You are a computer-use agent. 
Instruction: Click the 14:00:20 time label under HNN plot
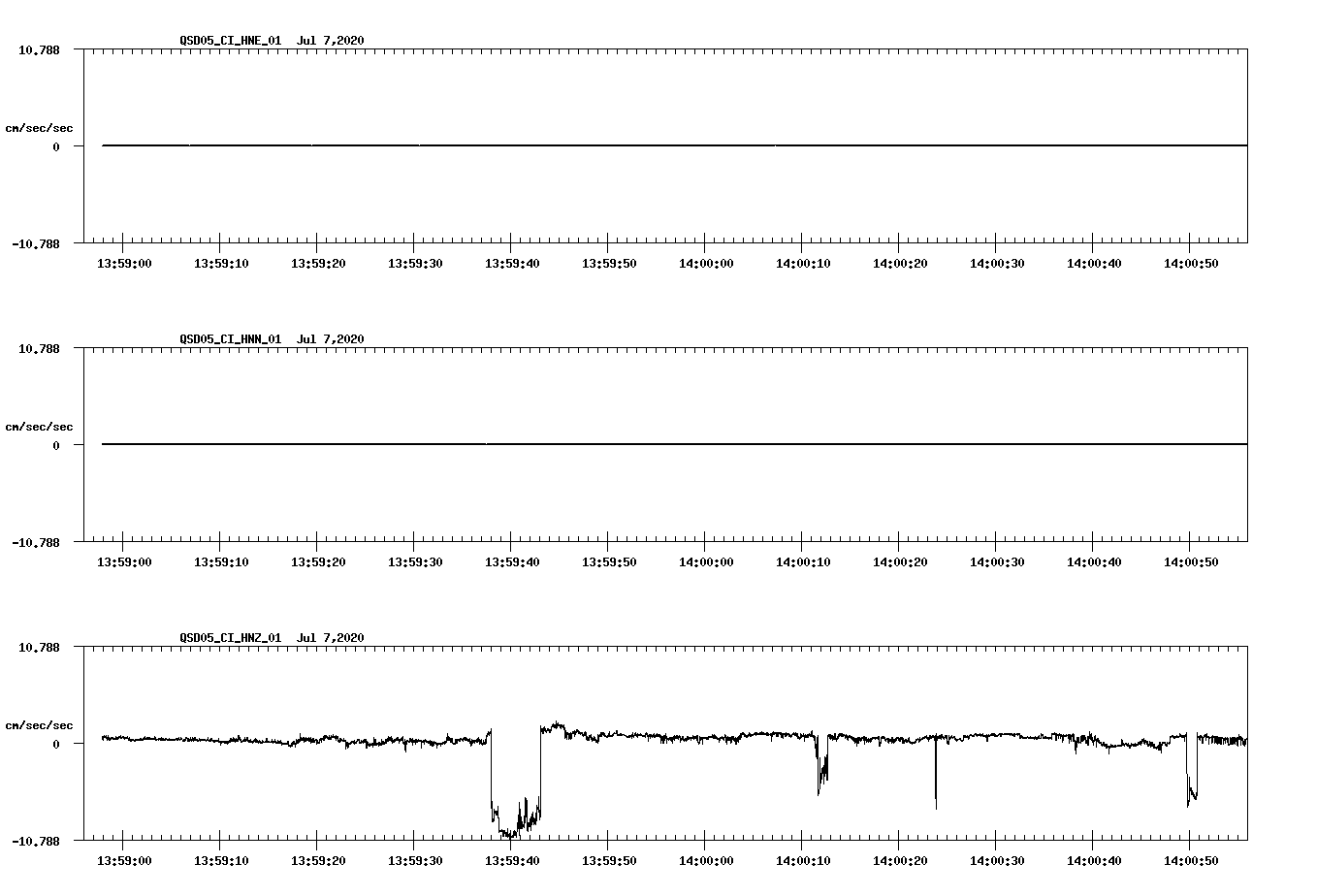[x=900, y=562]
